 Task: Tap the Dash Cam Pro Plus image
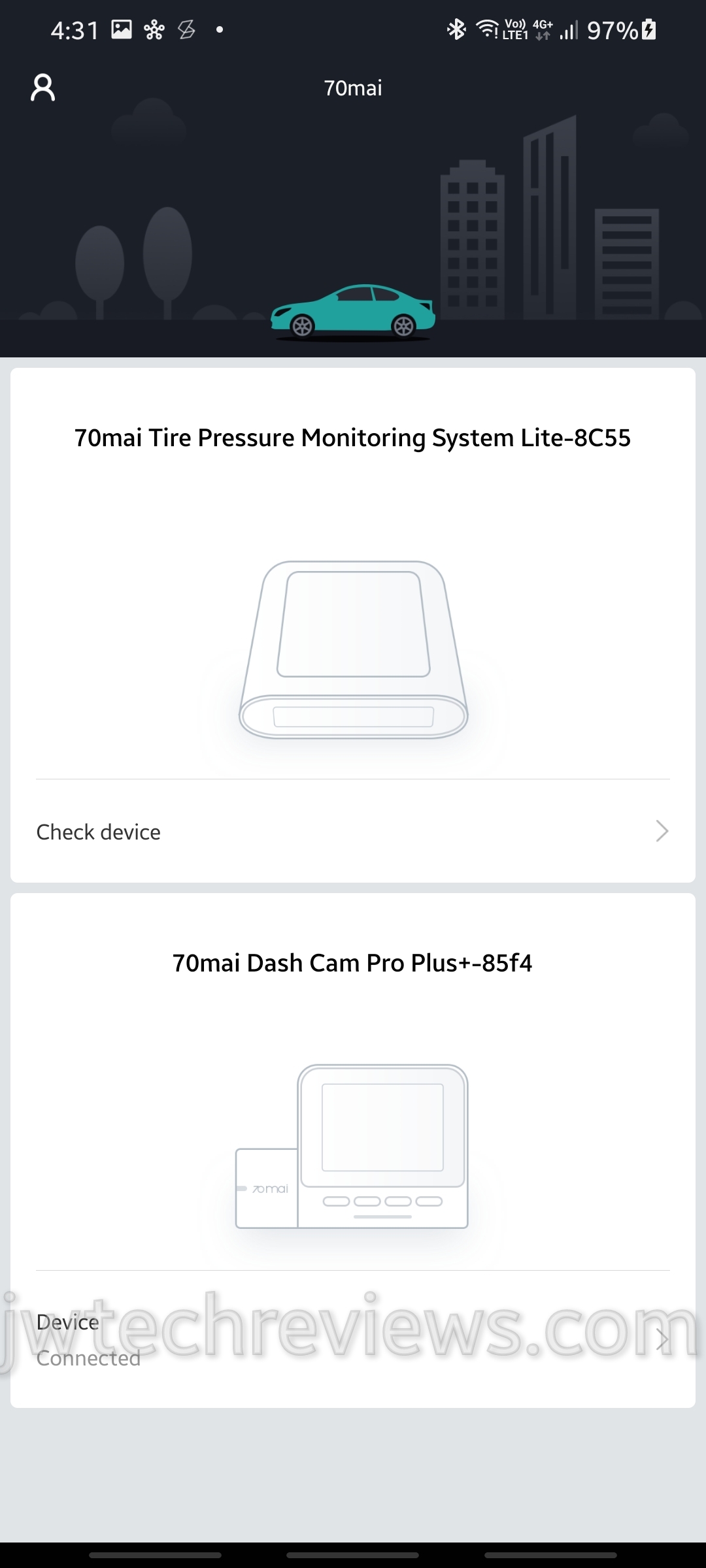coord(353,1146)
